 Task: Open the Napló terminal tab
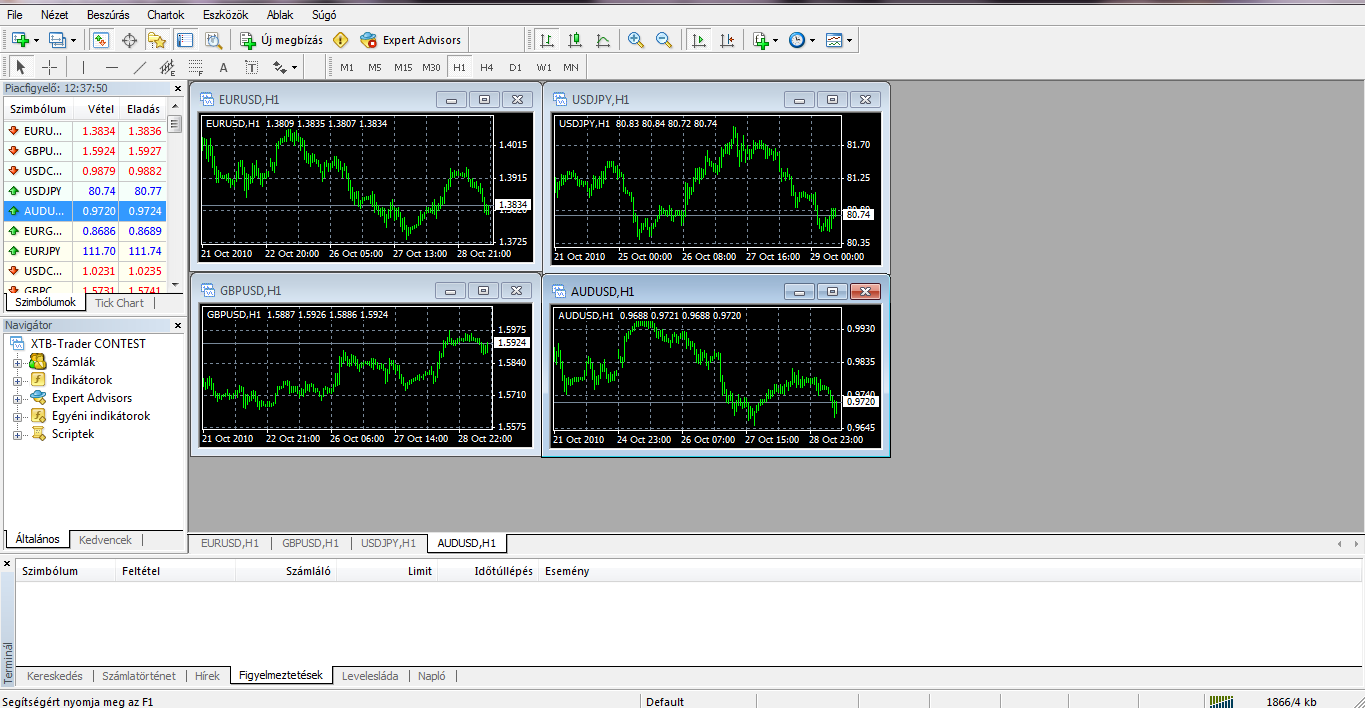(x=432, y=676)
